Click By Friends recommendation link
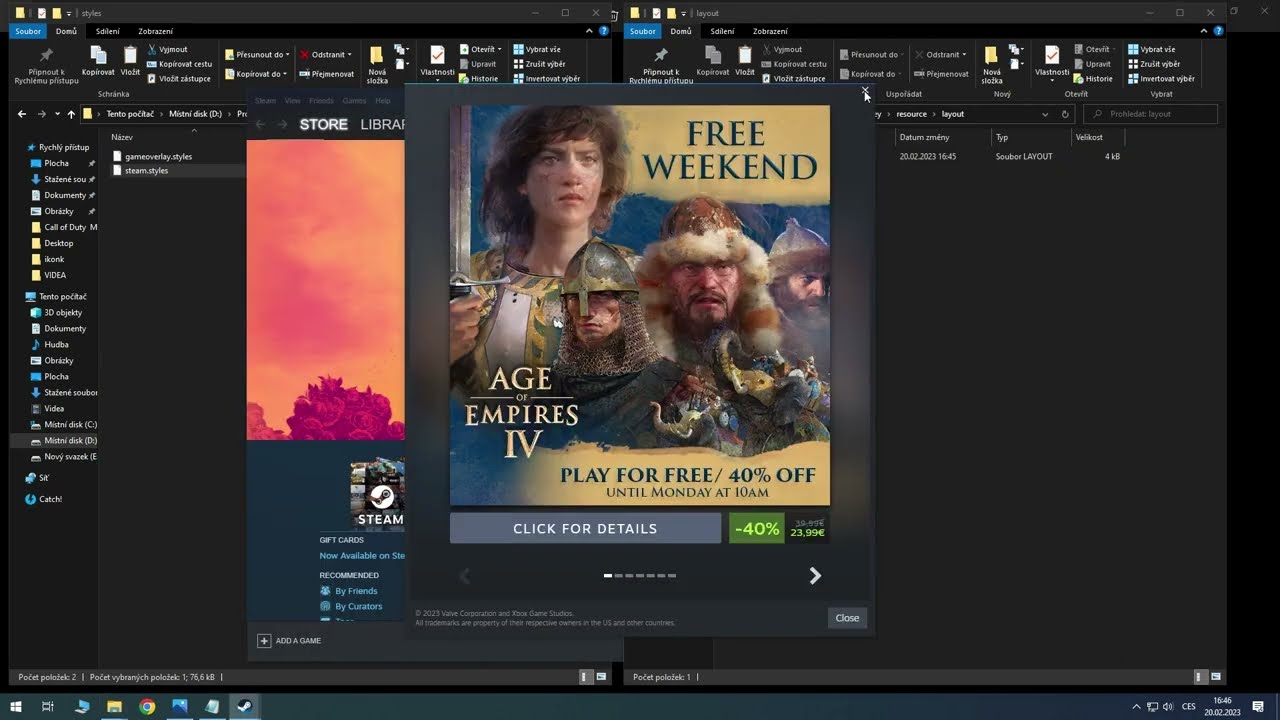Image resolution: width=1280 pixels, height=720 pixels. click(356, 591)
